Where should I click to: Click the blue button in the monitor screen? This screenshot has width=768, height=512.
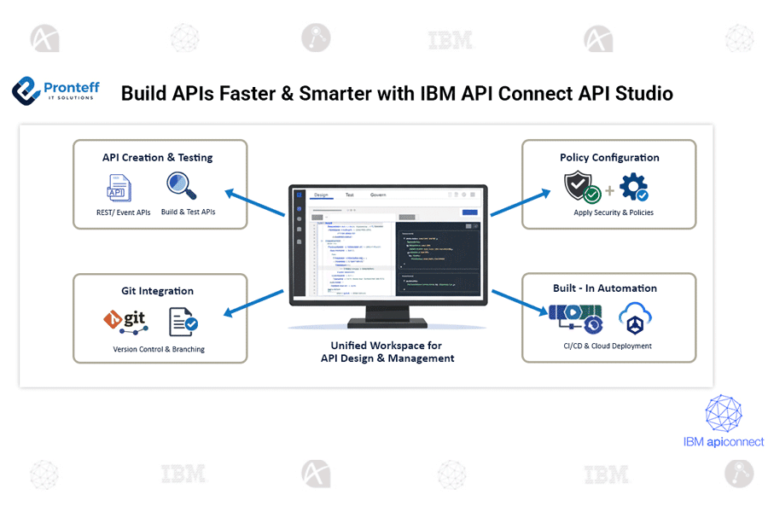pyautogui.click(x=470, y=212)
